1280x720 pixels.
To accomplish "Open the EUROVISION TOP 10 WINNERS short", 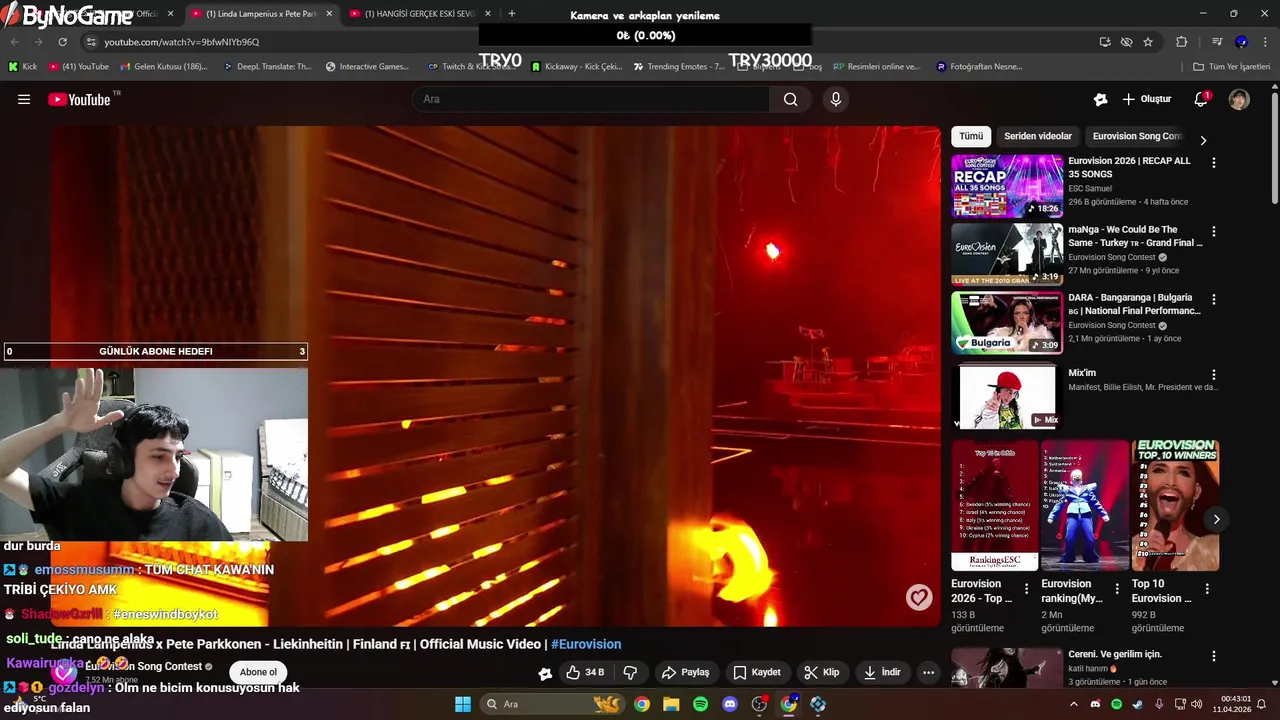I will click(x=1175, y=505).
